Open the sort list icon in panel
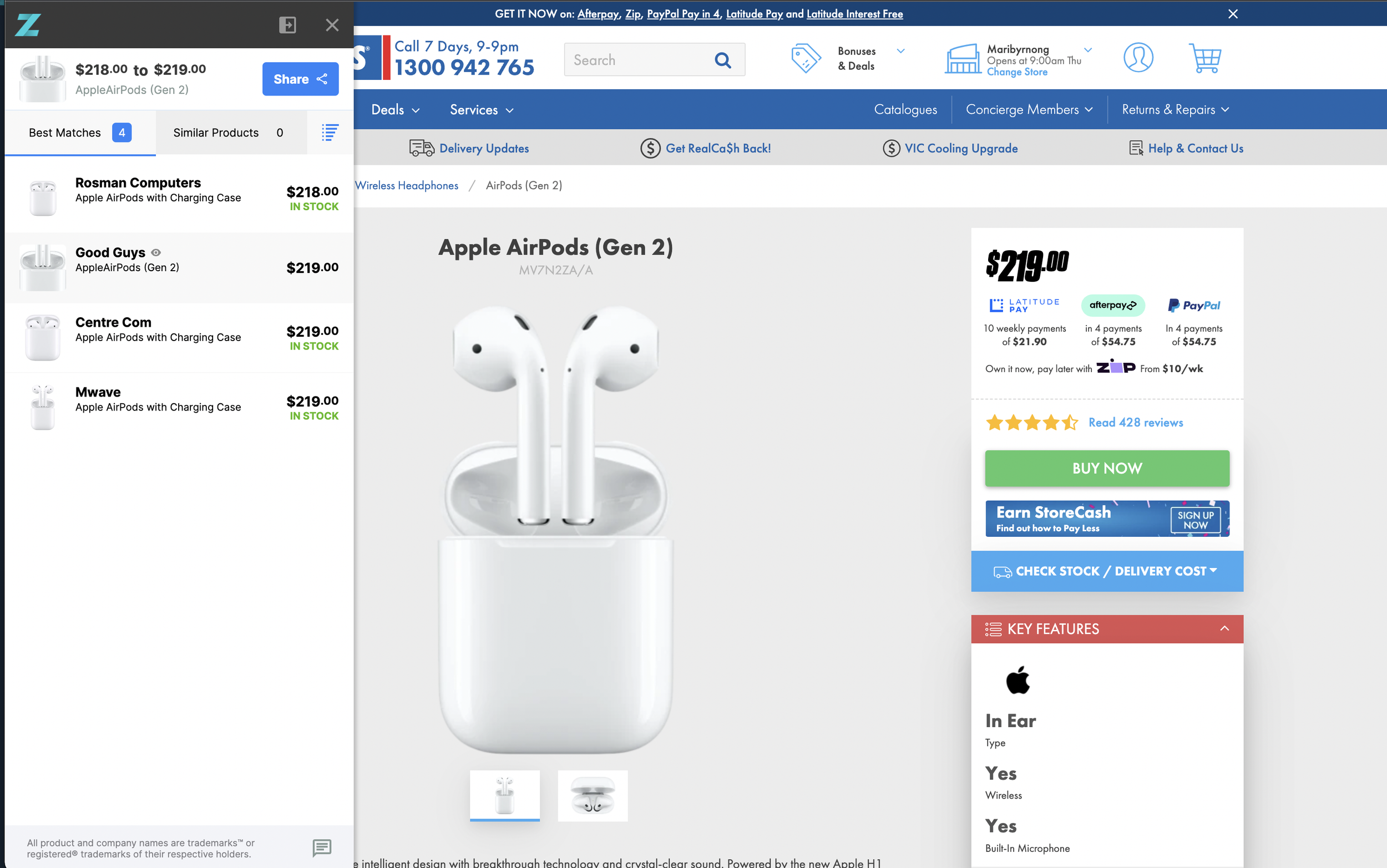 330,133
